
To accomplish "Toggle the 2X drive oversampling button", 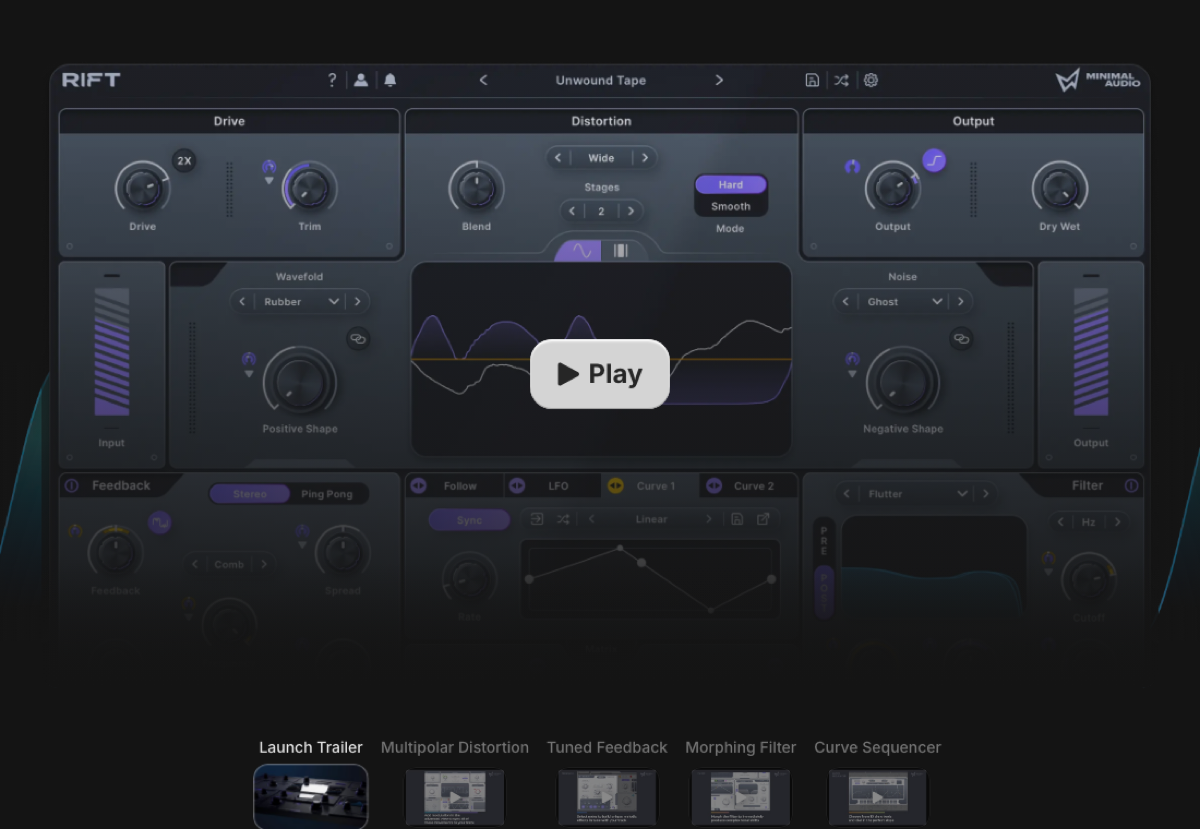I will tap(184, 160).
